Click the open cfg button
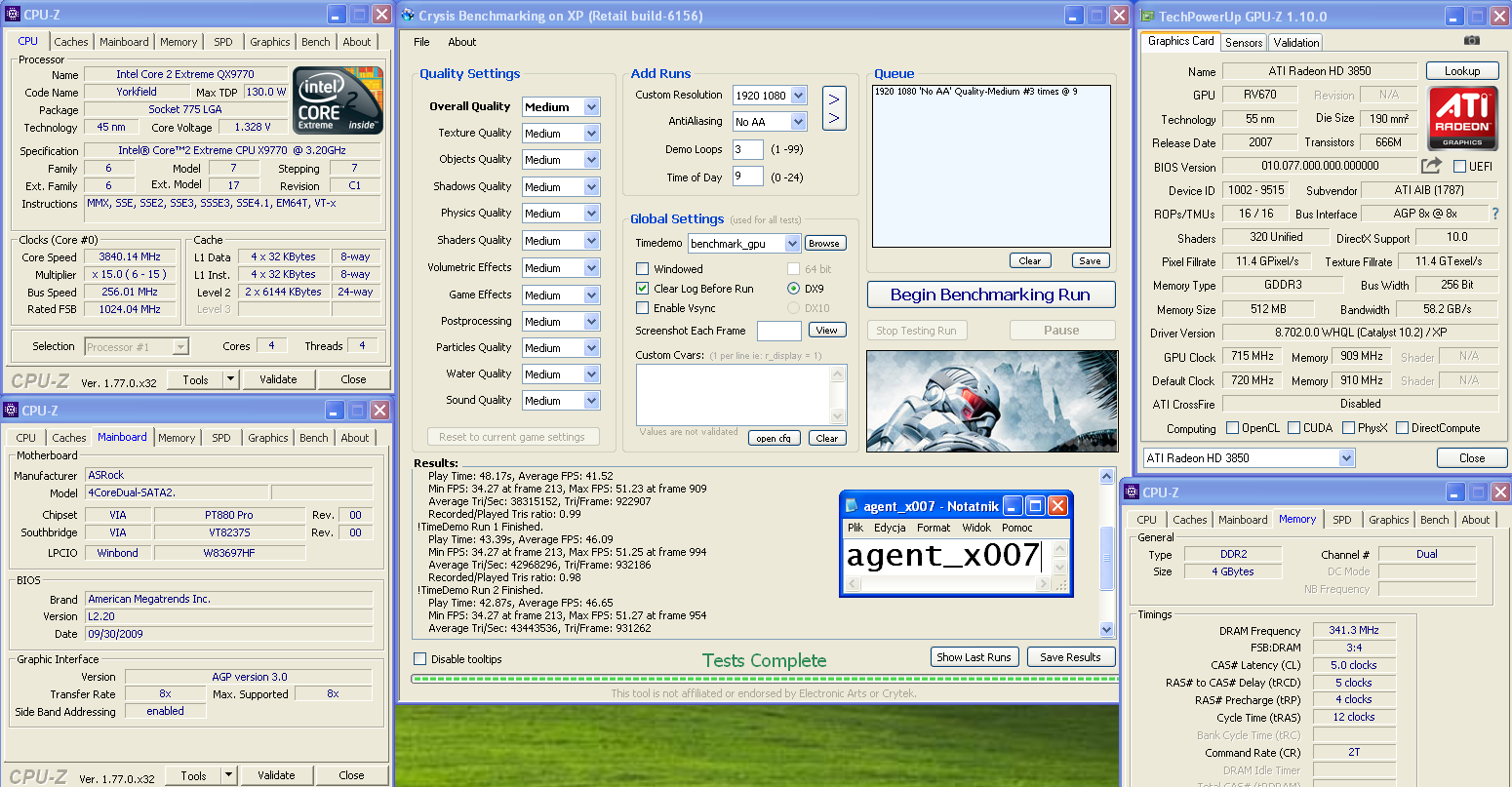This screenshot has width=1512, height=787. click(x=774, y=439)
